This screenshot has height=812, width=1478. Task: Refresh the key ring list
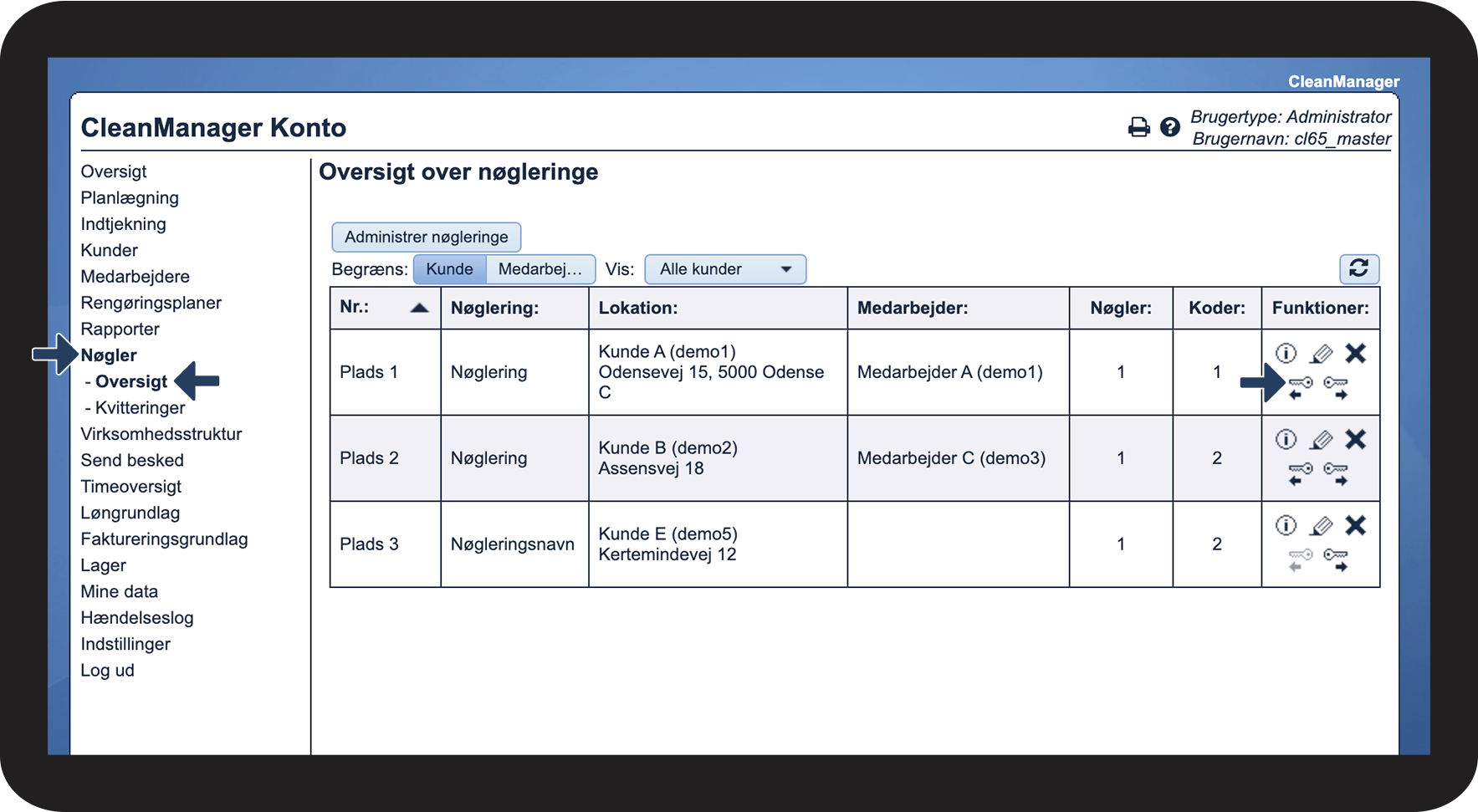click(x=1358, y=268)
